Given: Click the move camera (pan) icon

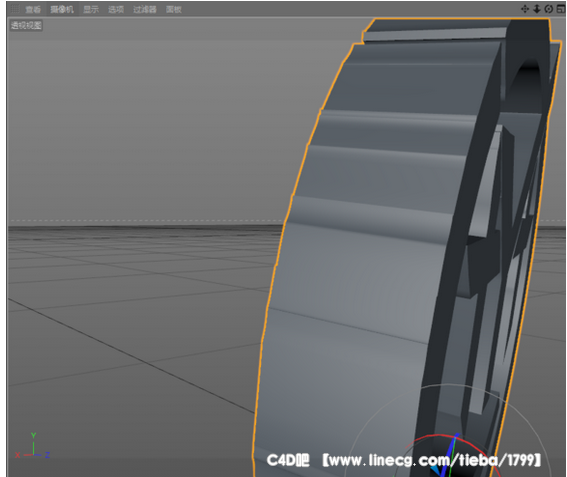Looking at the screenshot, I should (x=525, y=9).
